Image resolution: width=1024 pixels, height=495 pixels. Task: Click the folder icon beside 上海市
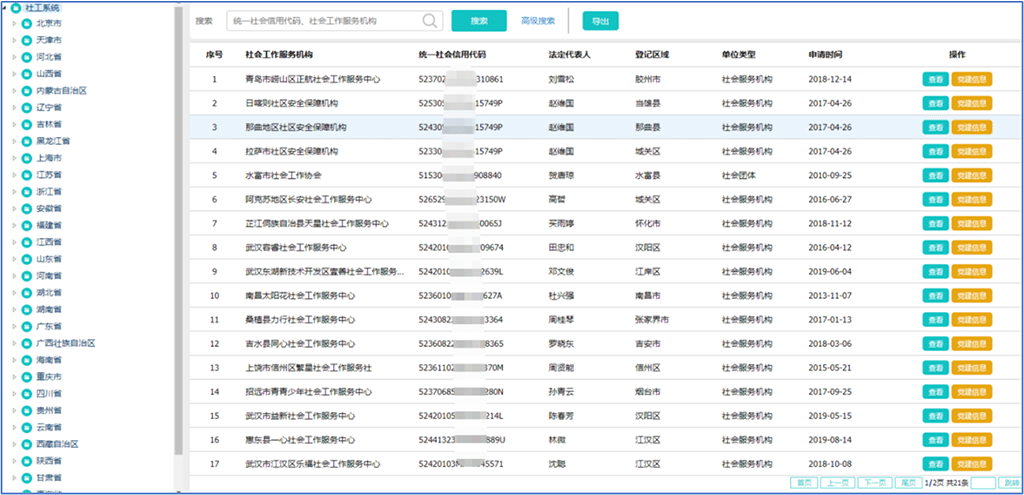tap(27, 158)
